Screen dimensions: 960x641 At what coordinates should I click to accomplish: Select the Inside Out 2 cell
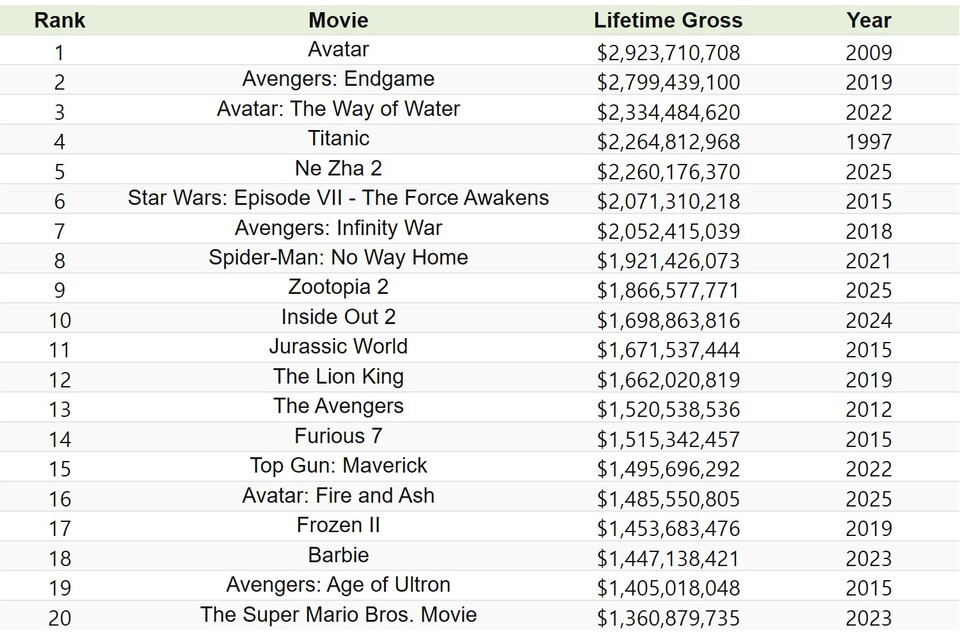(338, 317)
